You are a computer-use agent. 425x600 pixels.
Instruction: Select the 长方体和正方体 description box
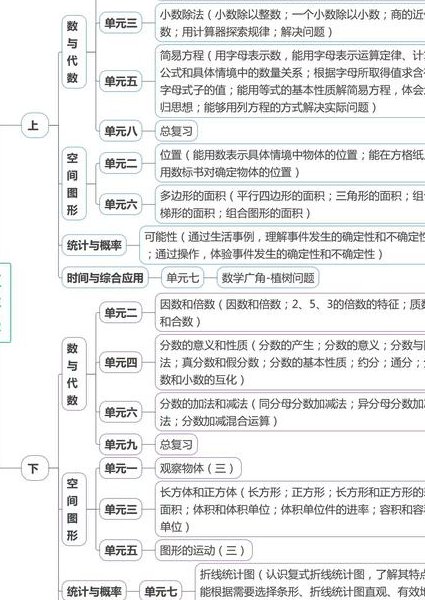coord(290,509)
